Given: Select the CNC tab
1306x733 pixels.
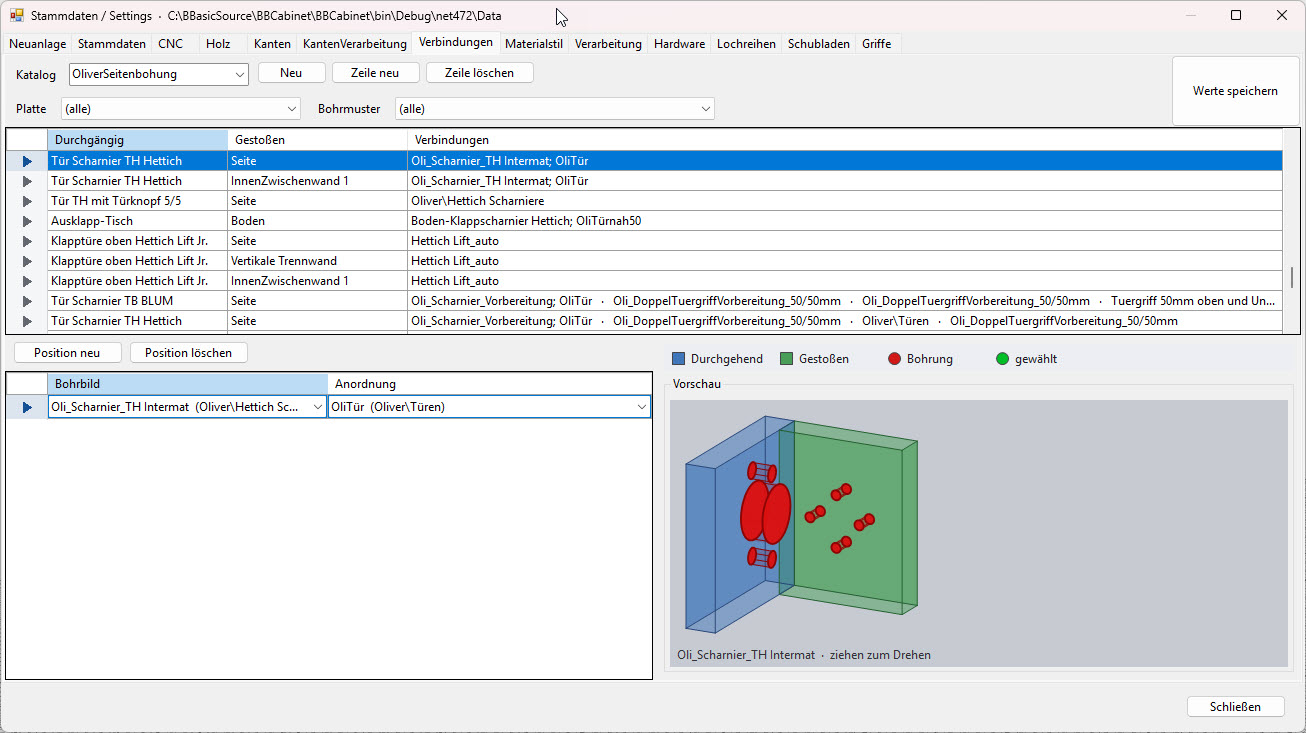Looking at the screenshot, I should click(171, 44).
